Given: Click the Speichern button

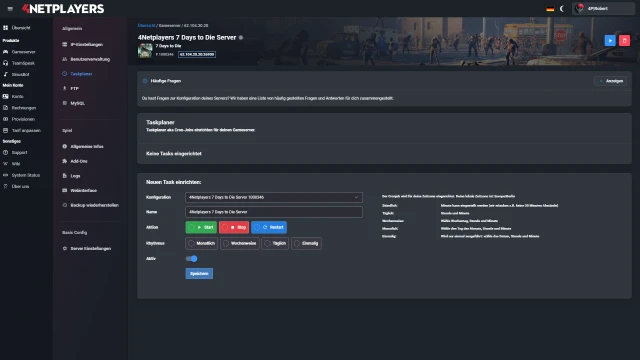Looking at the screenshot, I should click(x=199, y=273).
